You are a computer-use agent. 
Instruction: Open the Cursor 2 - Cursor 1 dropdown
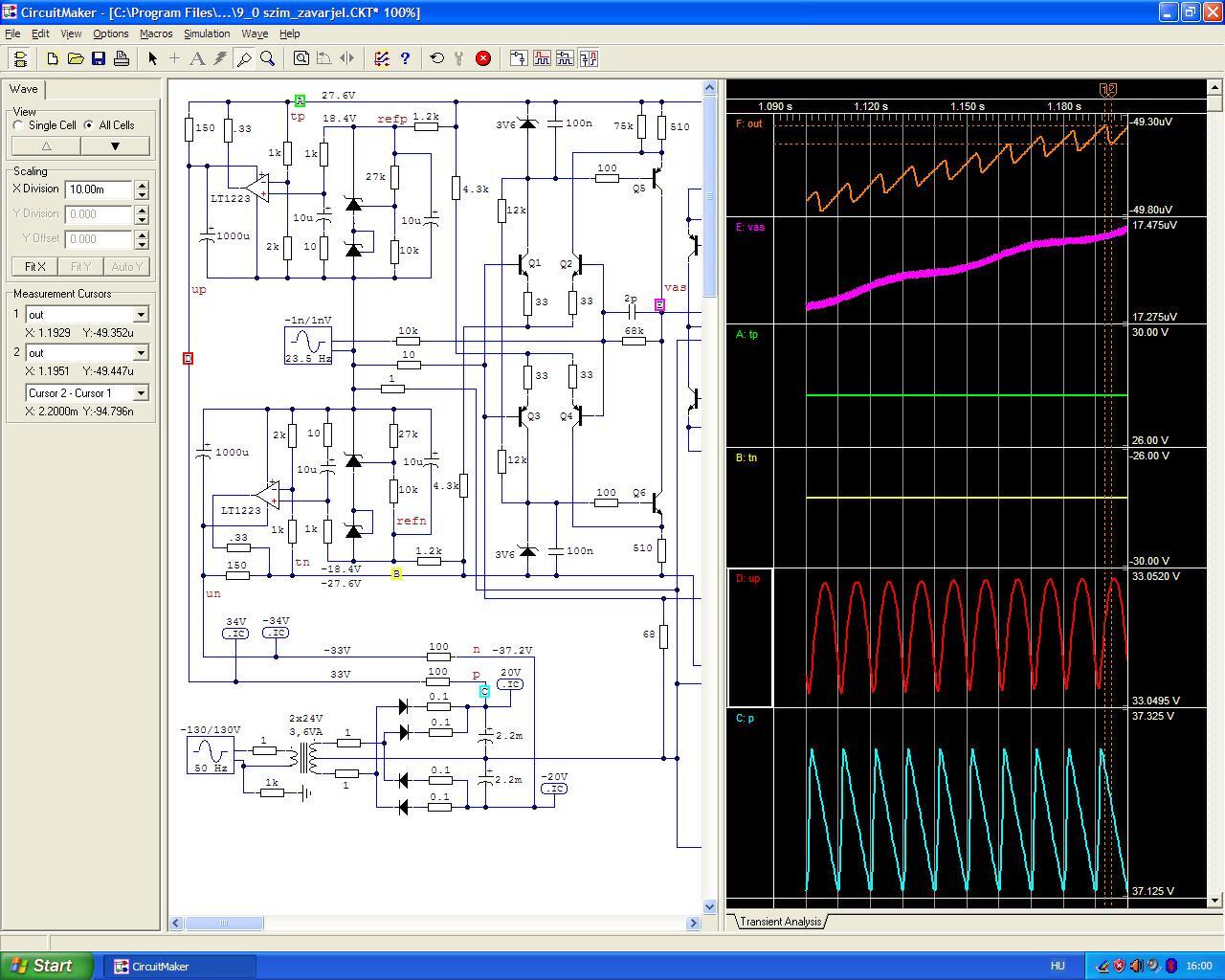[141, 393]
